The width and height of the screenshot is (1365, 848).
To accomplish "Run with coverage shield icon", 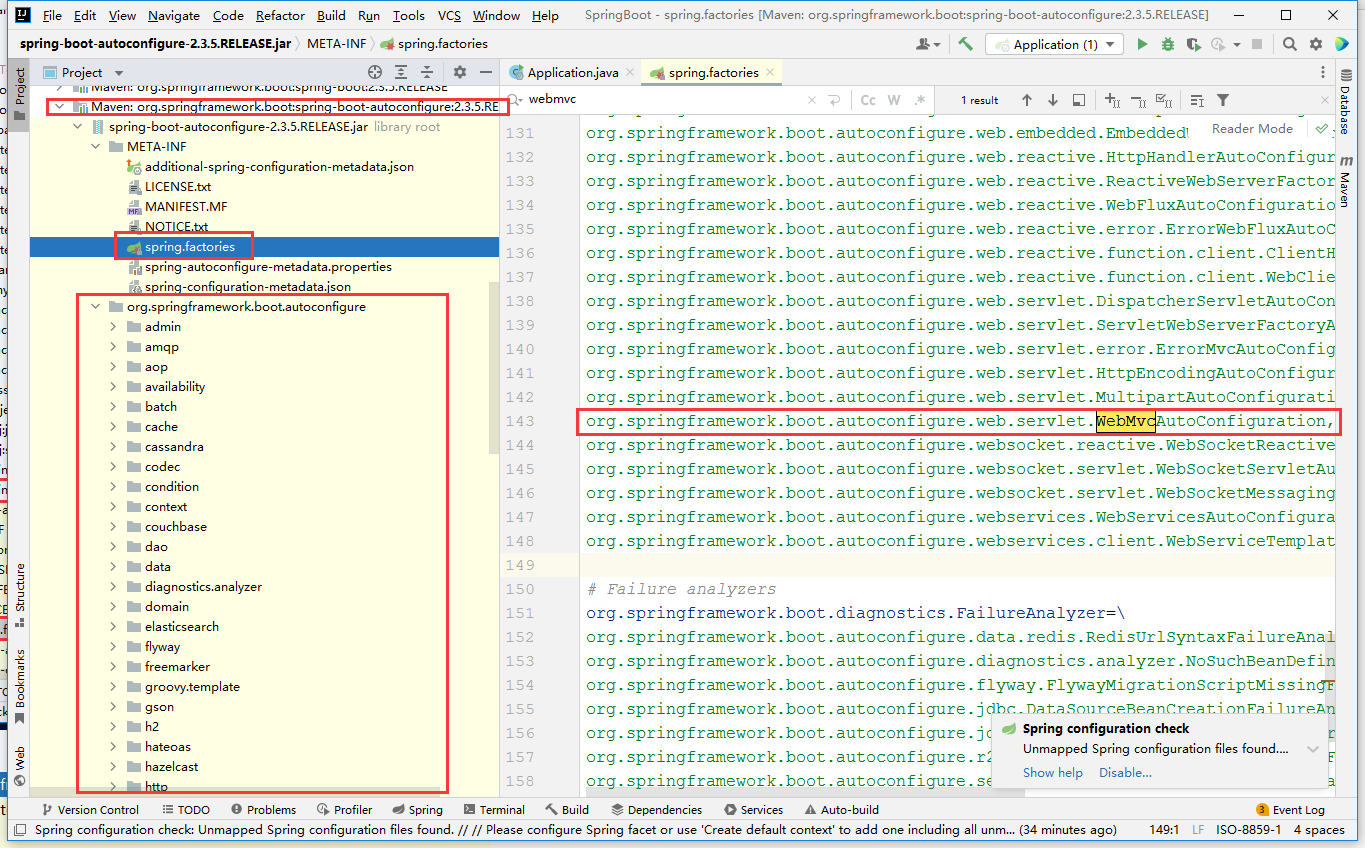I will click(1192, 44).
